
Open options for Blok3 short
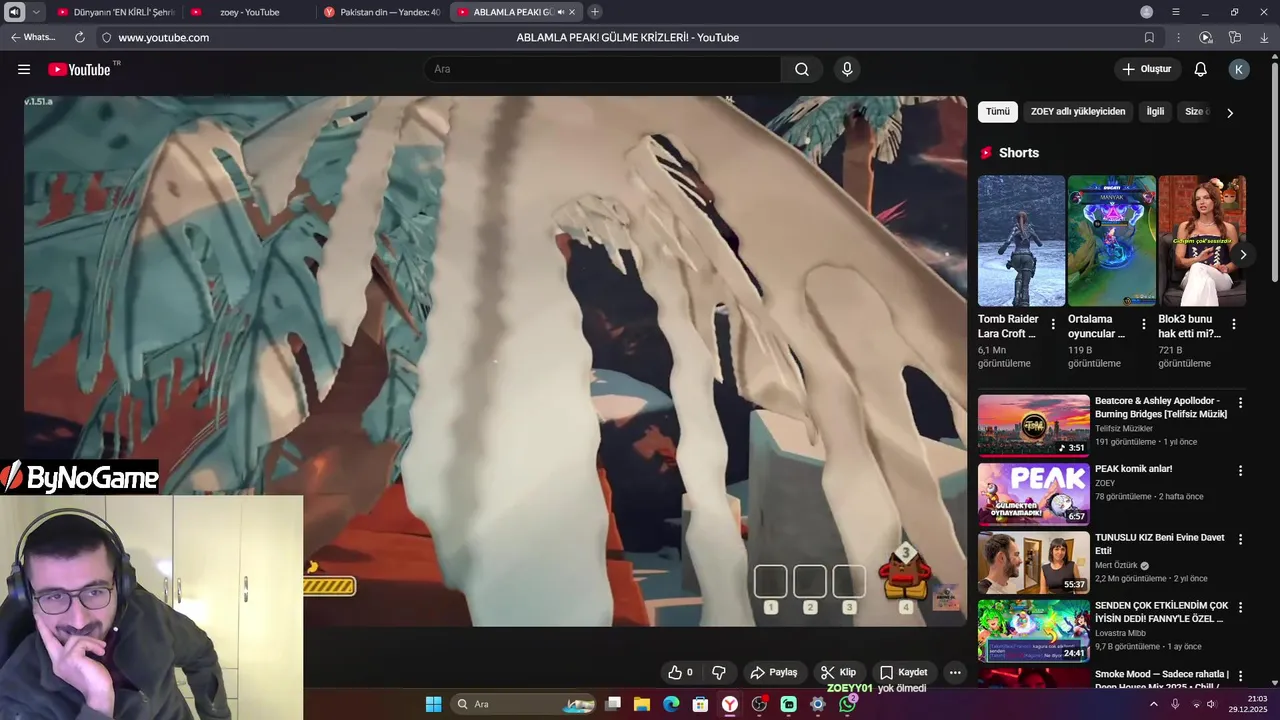tap(1233, 324)
